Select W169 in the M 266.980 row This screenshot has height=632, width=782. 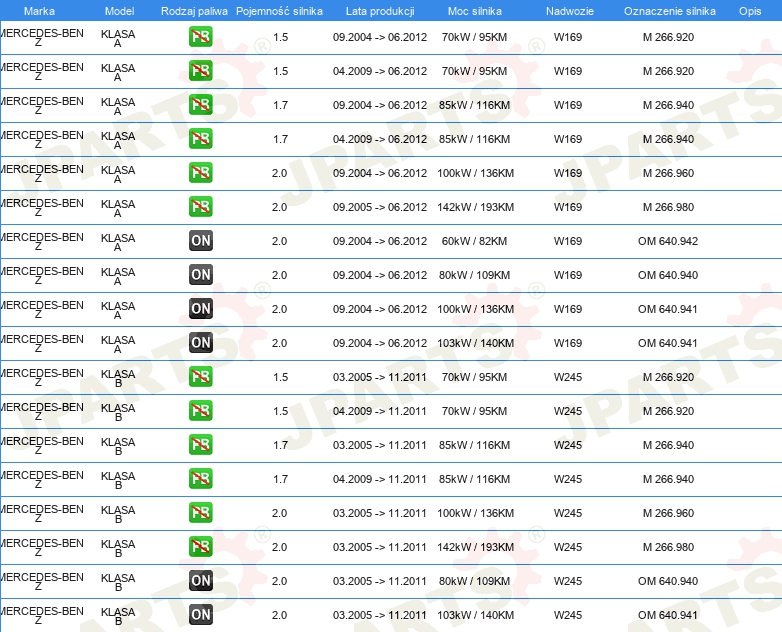click(x=568, y=207)
